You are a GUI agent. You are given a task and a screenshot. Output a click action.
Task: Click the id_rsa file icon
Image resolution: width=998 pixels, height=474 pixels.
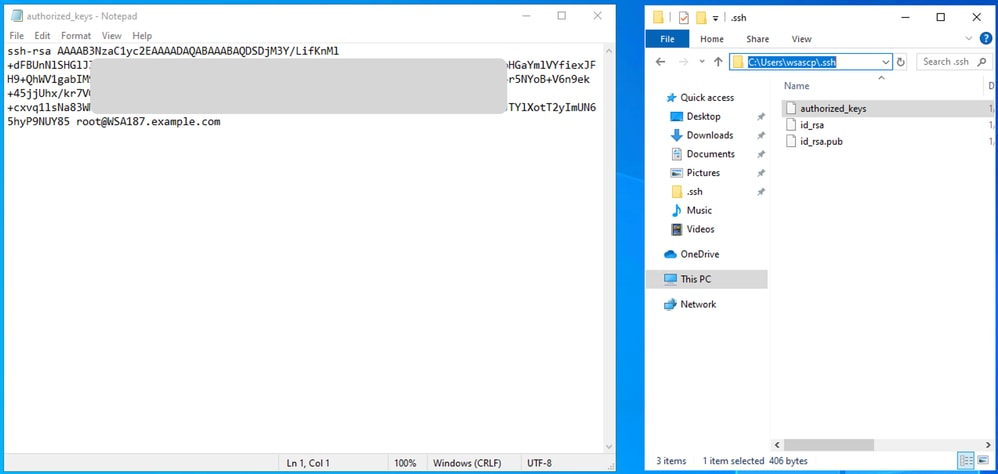pos(791,125)
